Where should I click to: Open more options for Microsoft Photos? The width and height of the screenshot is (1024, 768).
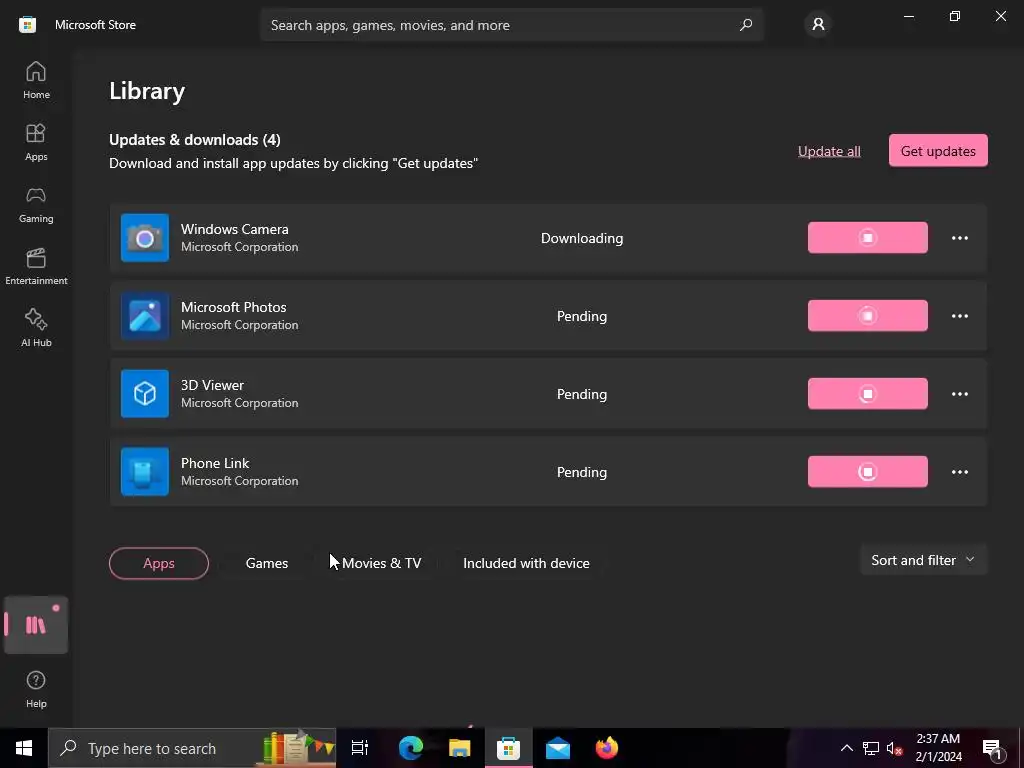point(959,316)
